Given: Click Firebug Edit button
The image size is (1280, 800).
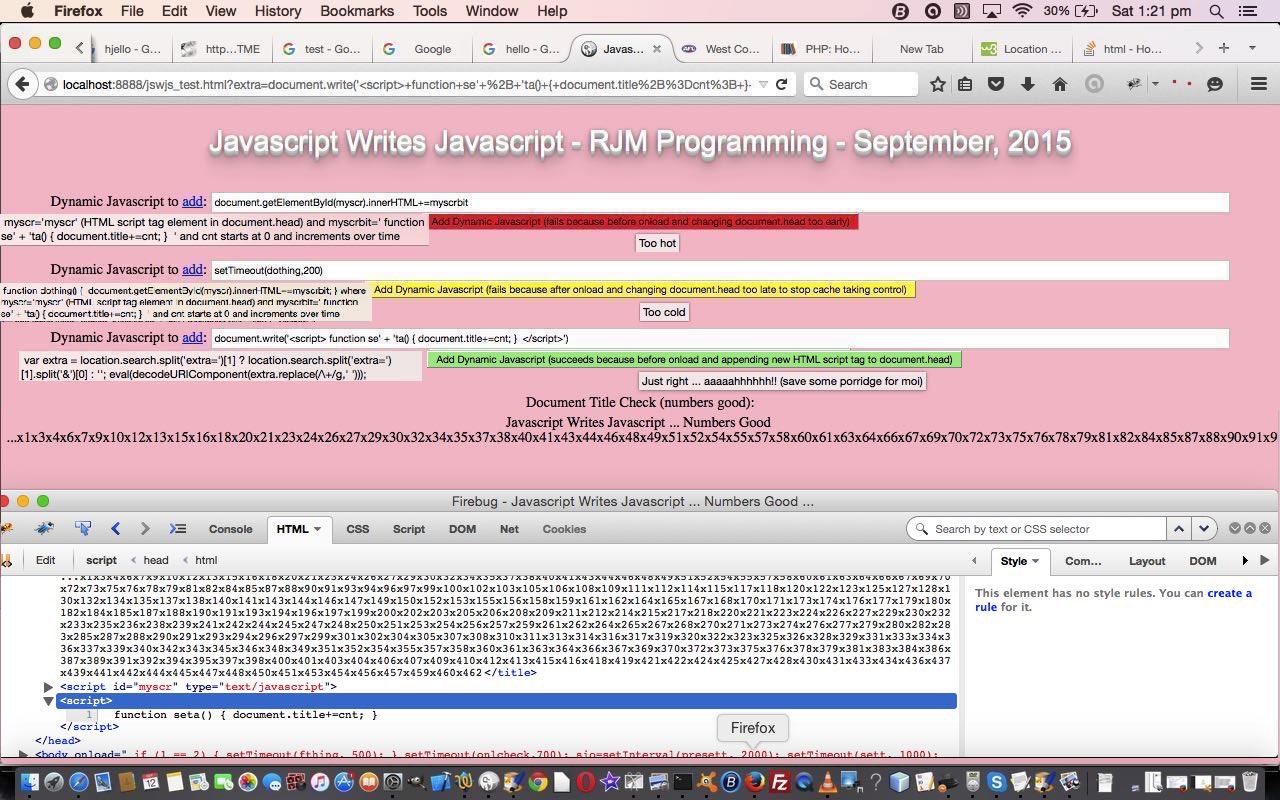Looking at the screenshot, I should click(x=45, y=560).
